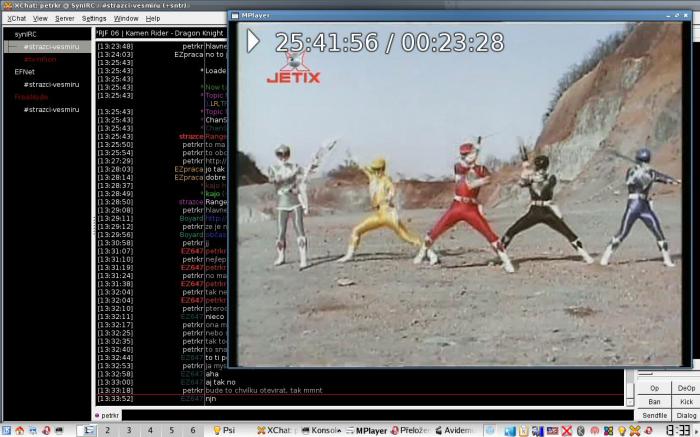
Task: Switch to virtual desktop 6
Action: pyautogui.click(x=193, y=430)
